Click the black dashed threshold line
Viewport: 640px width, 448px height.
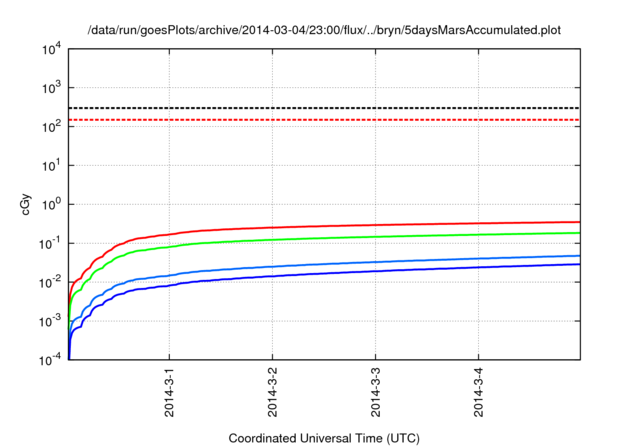coord(324,108)
